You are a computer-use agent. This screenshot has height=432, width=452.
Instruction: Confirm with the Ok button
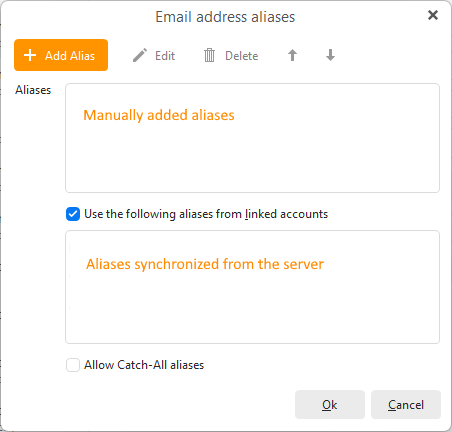pos(330,405)
